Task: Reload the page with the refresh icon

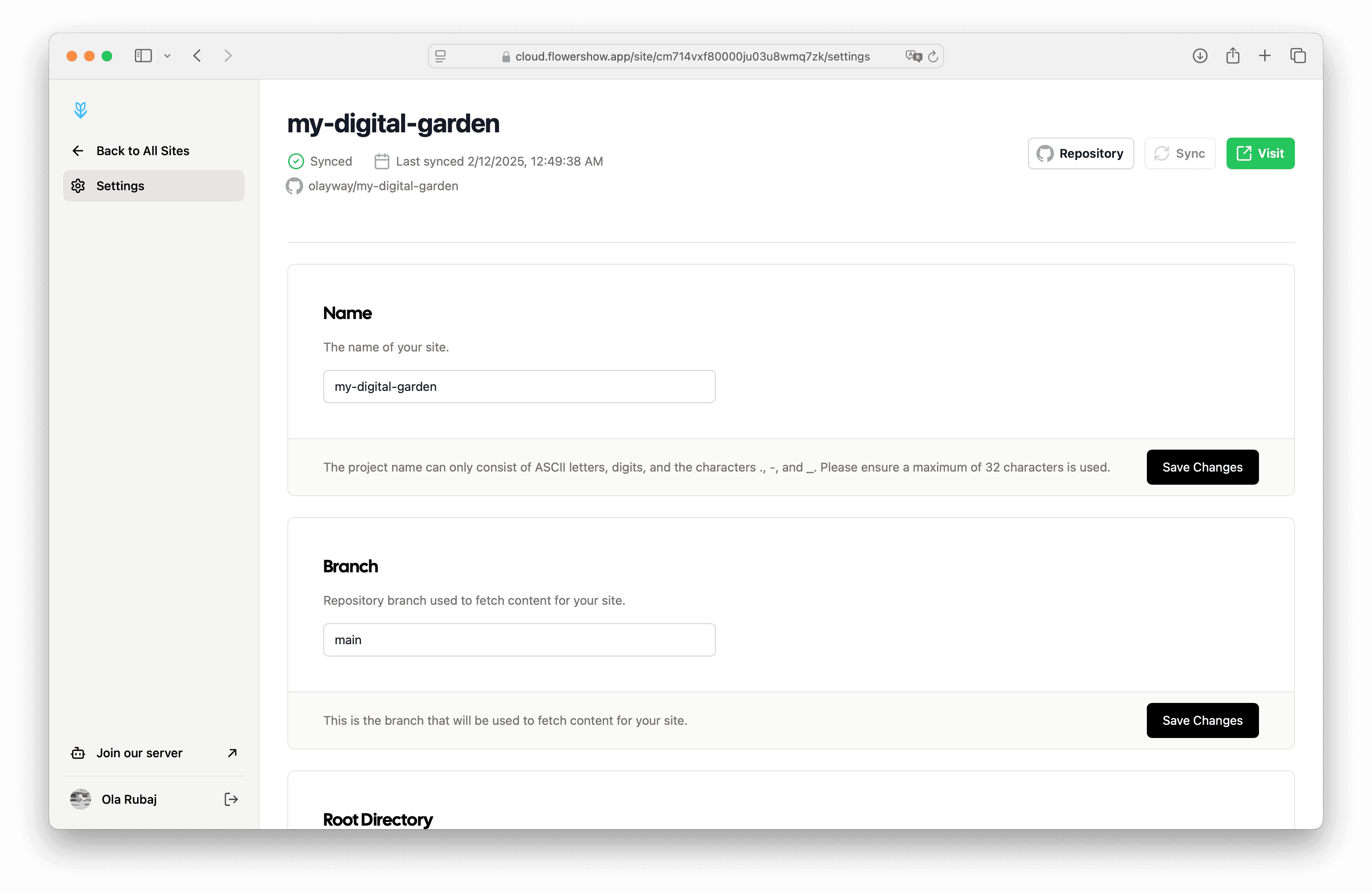Action: [934, 56]
